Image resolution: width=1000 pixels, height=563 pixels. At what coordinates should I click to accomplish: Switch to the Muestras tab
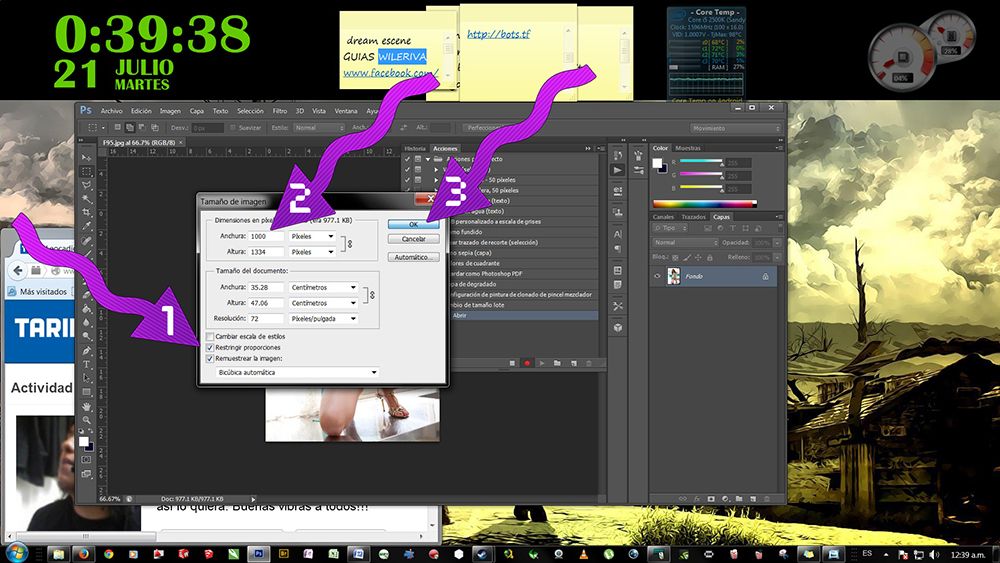point(688,148)
